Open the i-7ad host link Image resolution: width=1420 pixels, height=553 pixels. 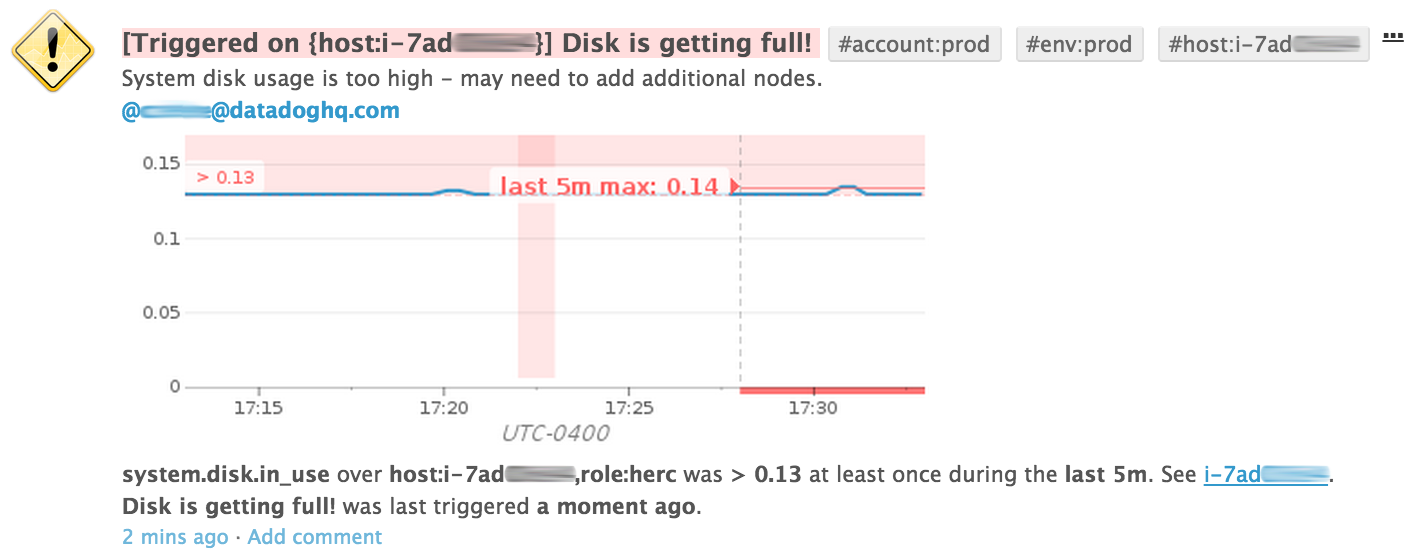(x=1267, y=475)
